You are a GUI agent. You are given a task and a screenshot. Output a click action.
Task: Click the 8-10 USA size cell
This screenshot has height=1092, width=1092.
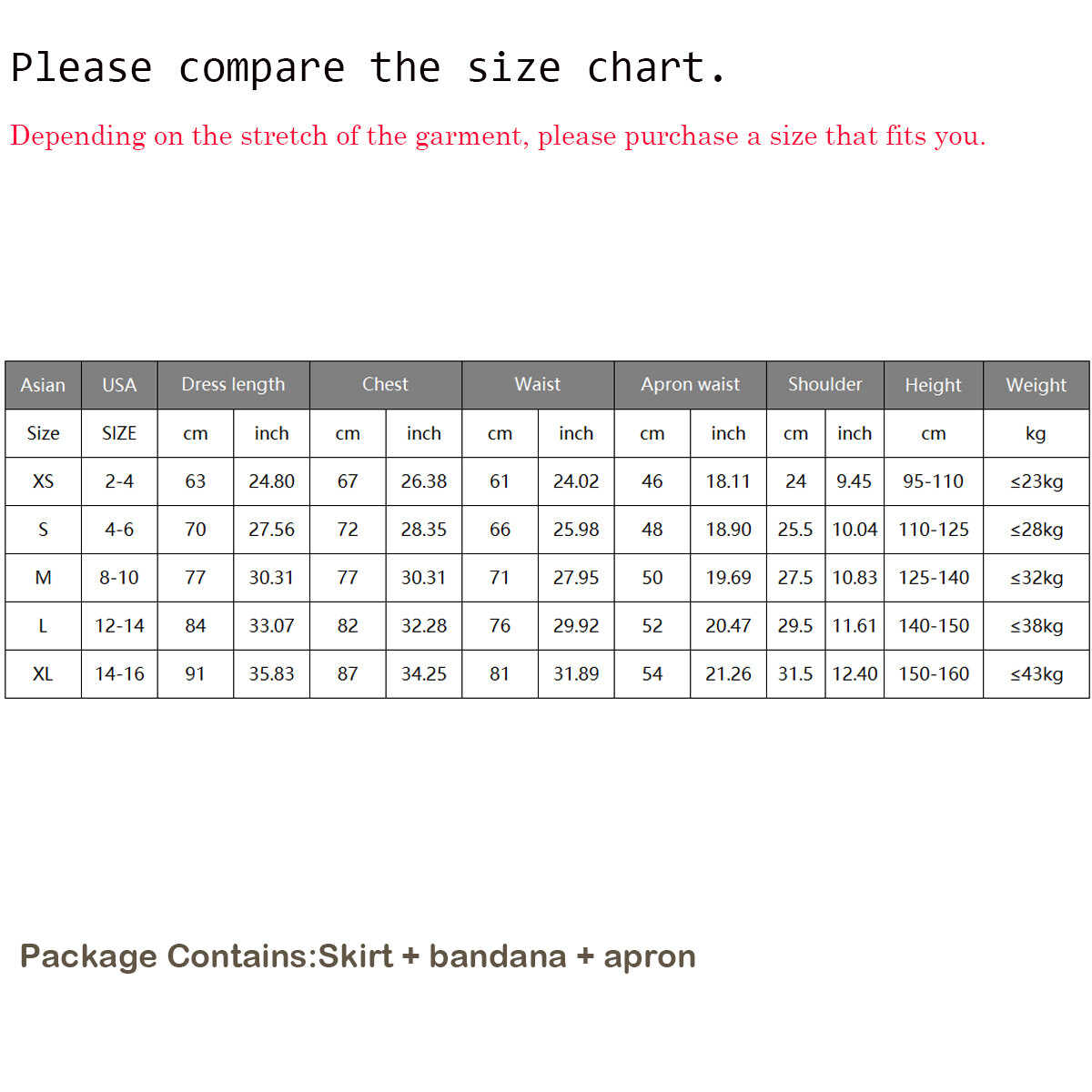tap(119, 578)
